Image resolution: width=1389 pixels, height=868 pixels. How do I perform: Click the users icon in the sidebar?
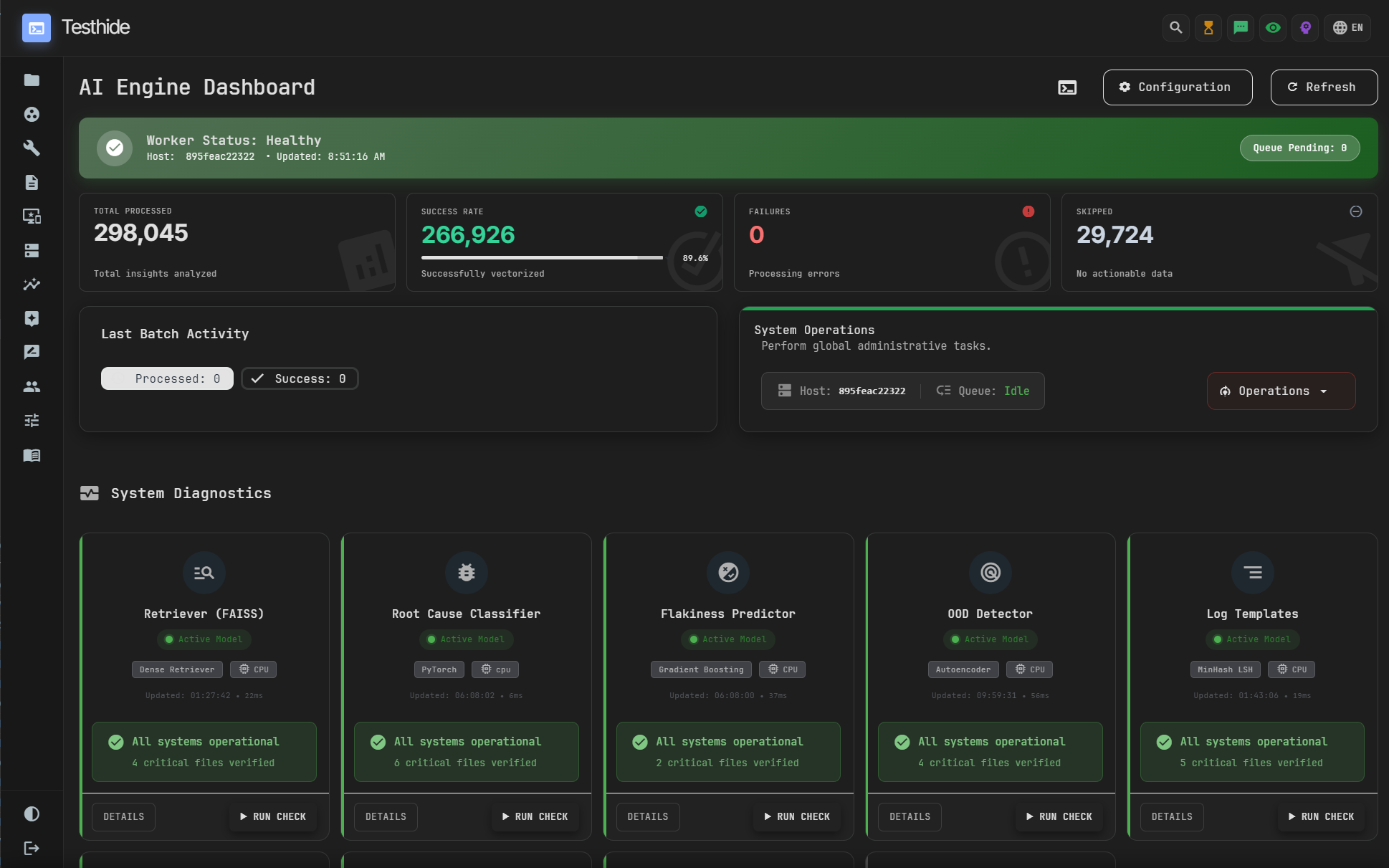[x=32, y=387]
